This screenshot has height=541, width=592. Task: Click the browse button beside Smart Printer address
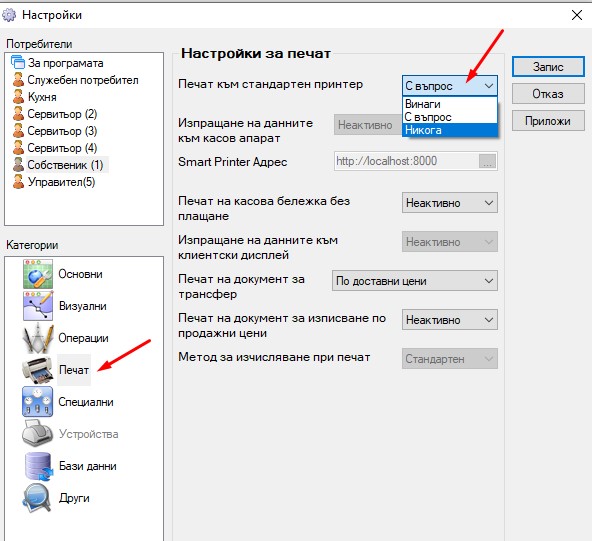(487, 161)
